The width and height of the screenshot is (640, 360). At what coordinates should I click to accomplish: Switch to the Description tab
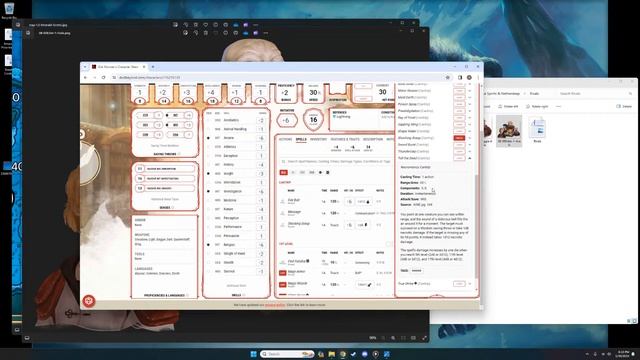(x=373, y=140)
